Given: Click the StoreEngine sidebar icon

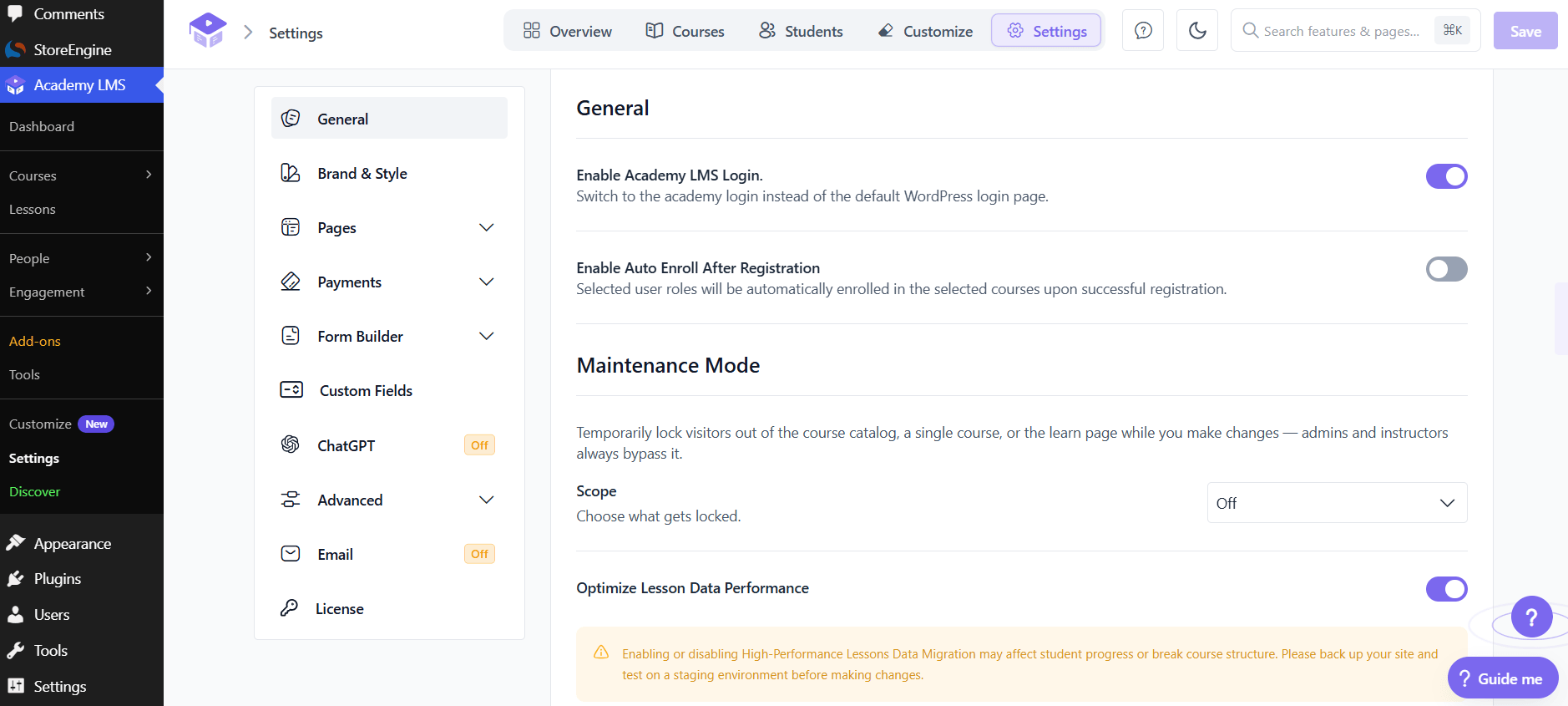Looking at the screenshot, I should [x=15, y=49].
